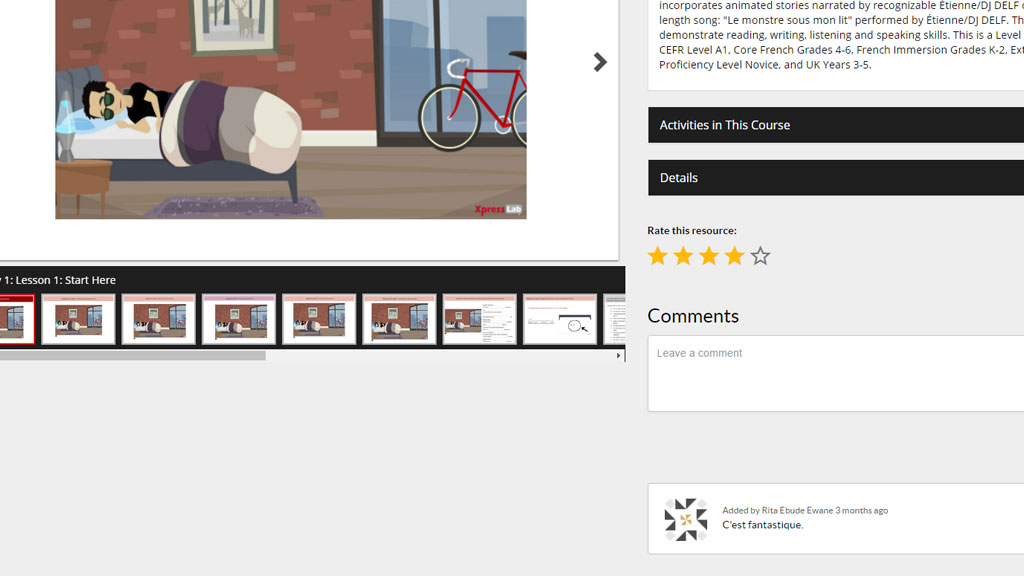Click the thumbnail strip right scroll arrow
1024x576 pixels.
click(x=618, y=356)
